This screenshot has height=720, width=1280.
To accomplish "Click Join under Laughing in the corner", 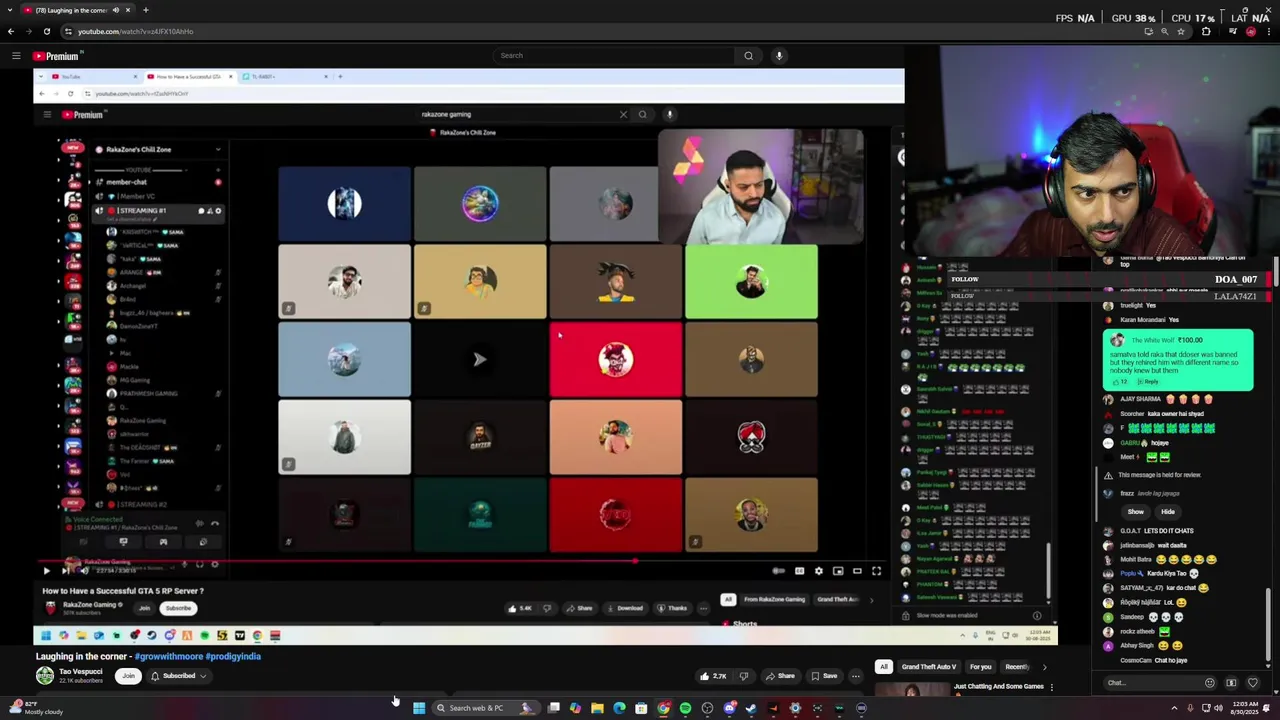I will pos(128,676).
